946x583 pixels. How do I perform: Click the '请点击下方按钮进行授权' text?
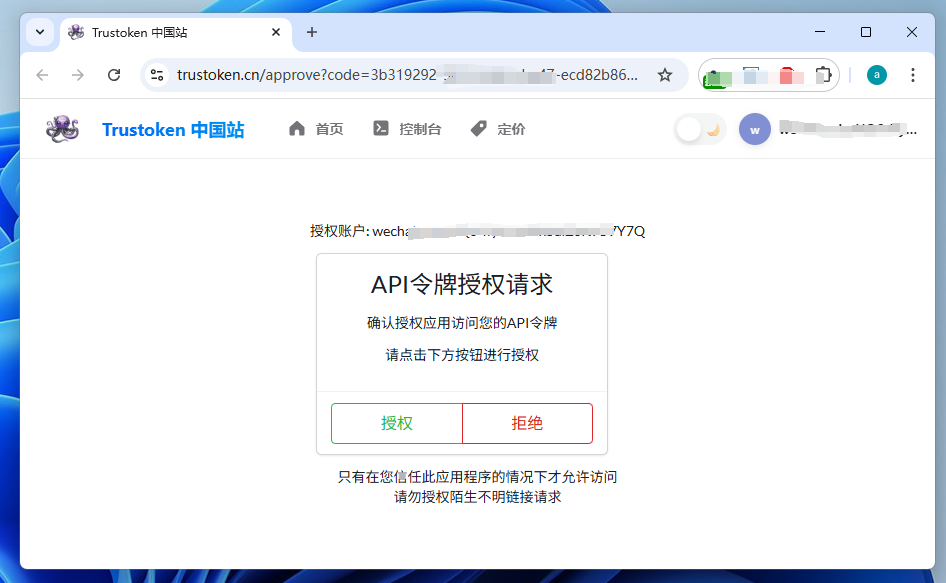[x=462, y=355]
